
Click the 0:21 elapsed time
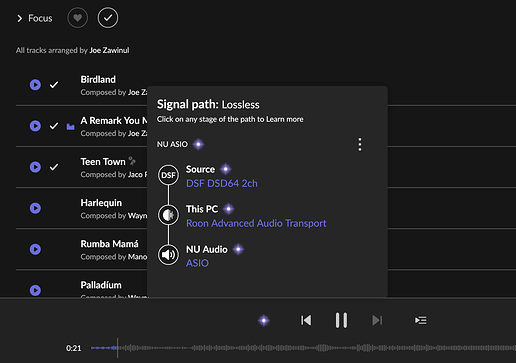click(74, 348)
